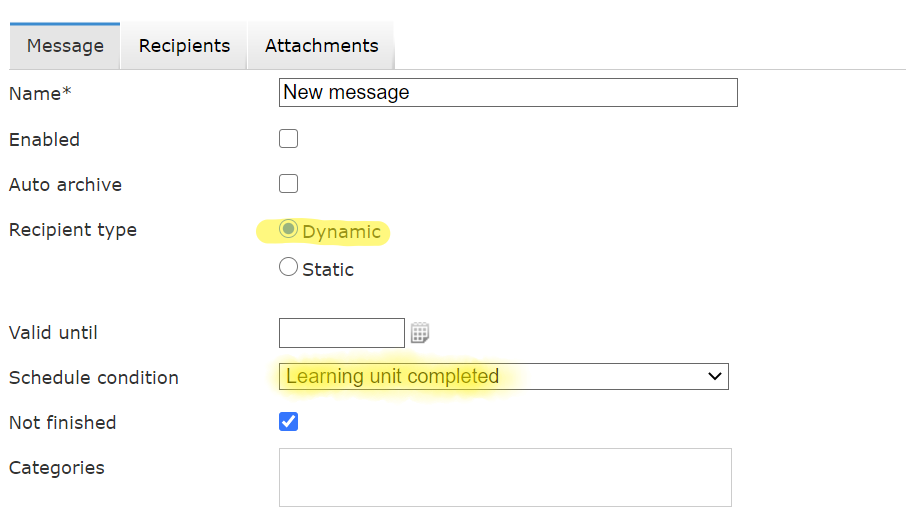Viewport: 906px width, 525px height.
Task: Tick the Enabled checkbox
Action: pos(288,139)
